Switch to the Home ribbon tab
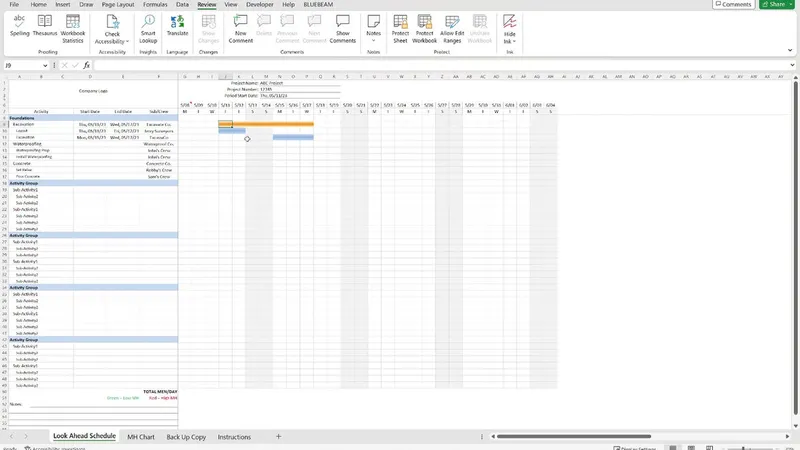The height and width of the screenshot is (450, 800). [x=38, y=4]
